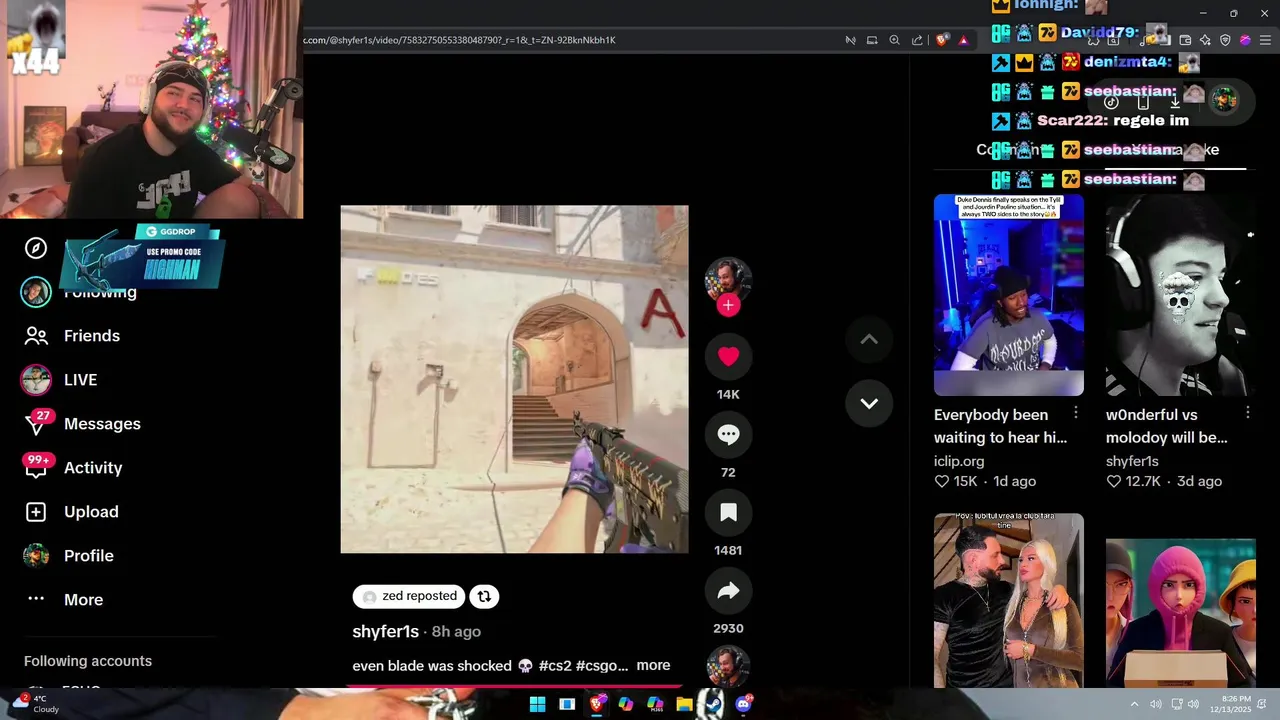Screen dimensions: 1280x720
Task: Click the 'zed reposted' pill
Action: [x=409, y=596]
